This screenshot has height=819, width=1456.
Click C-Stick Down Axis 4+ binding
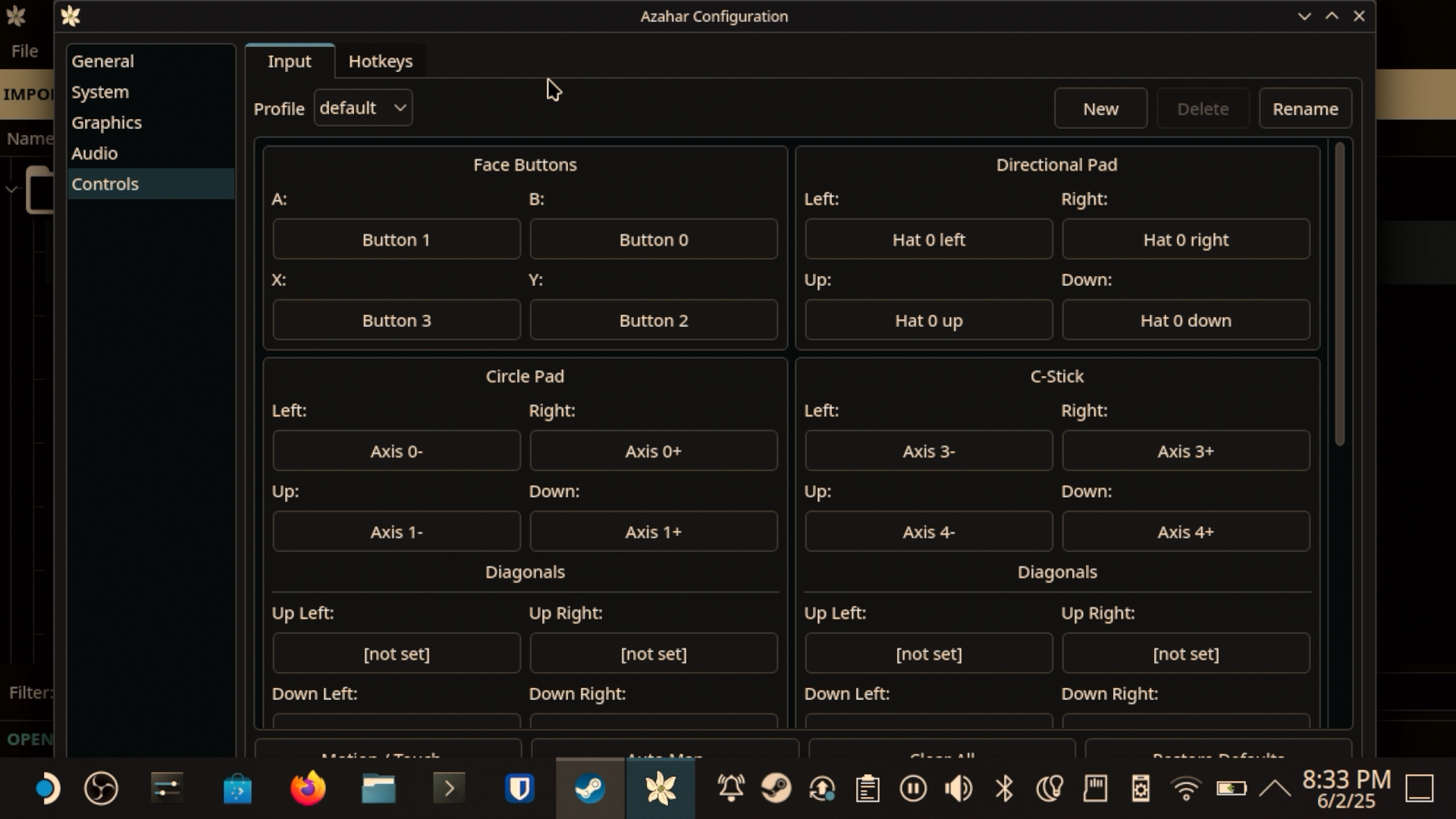tap(1186, 532)
